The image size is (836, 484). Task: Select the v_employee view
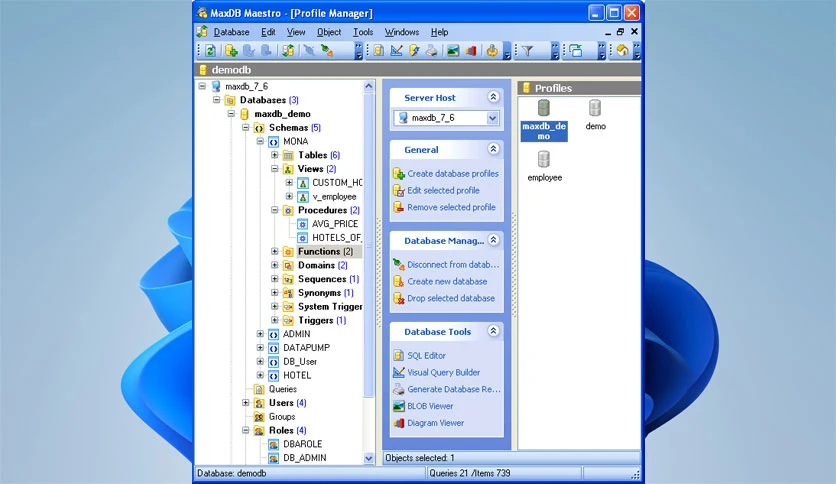tap(334, 197)
